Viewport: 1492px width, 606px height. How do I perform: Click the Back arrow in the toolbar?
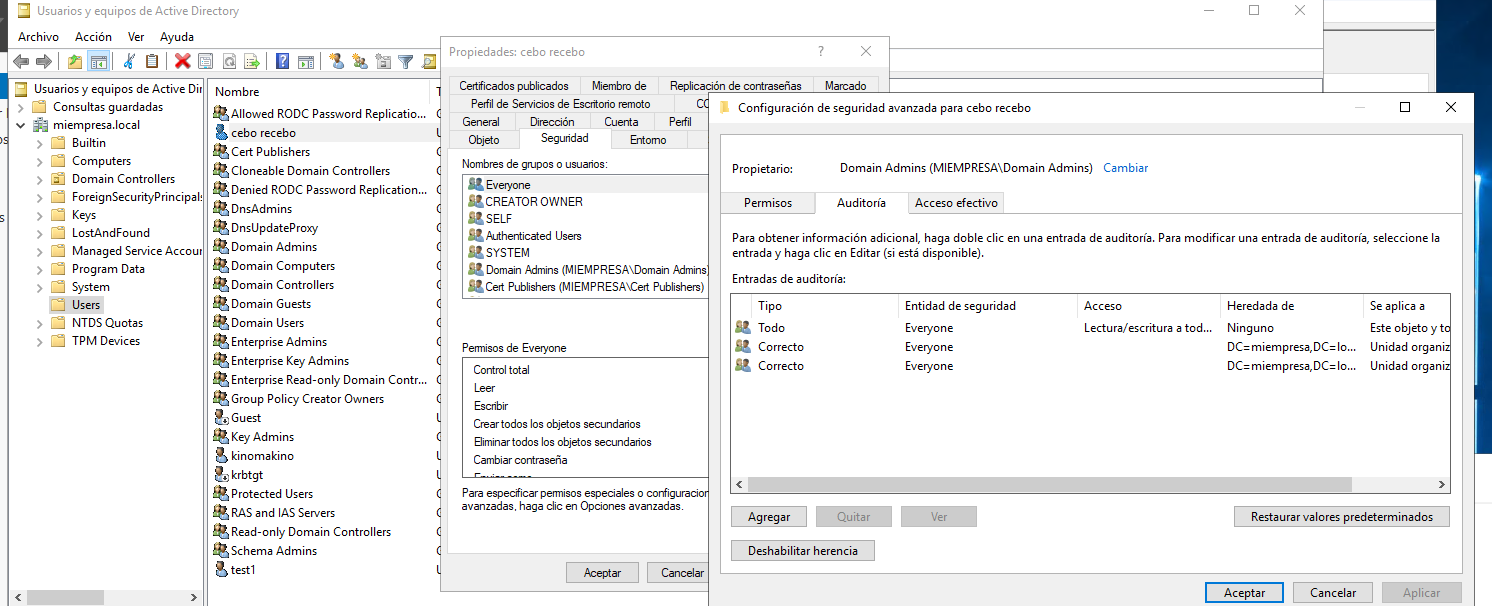coord(21,61)
